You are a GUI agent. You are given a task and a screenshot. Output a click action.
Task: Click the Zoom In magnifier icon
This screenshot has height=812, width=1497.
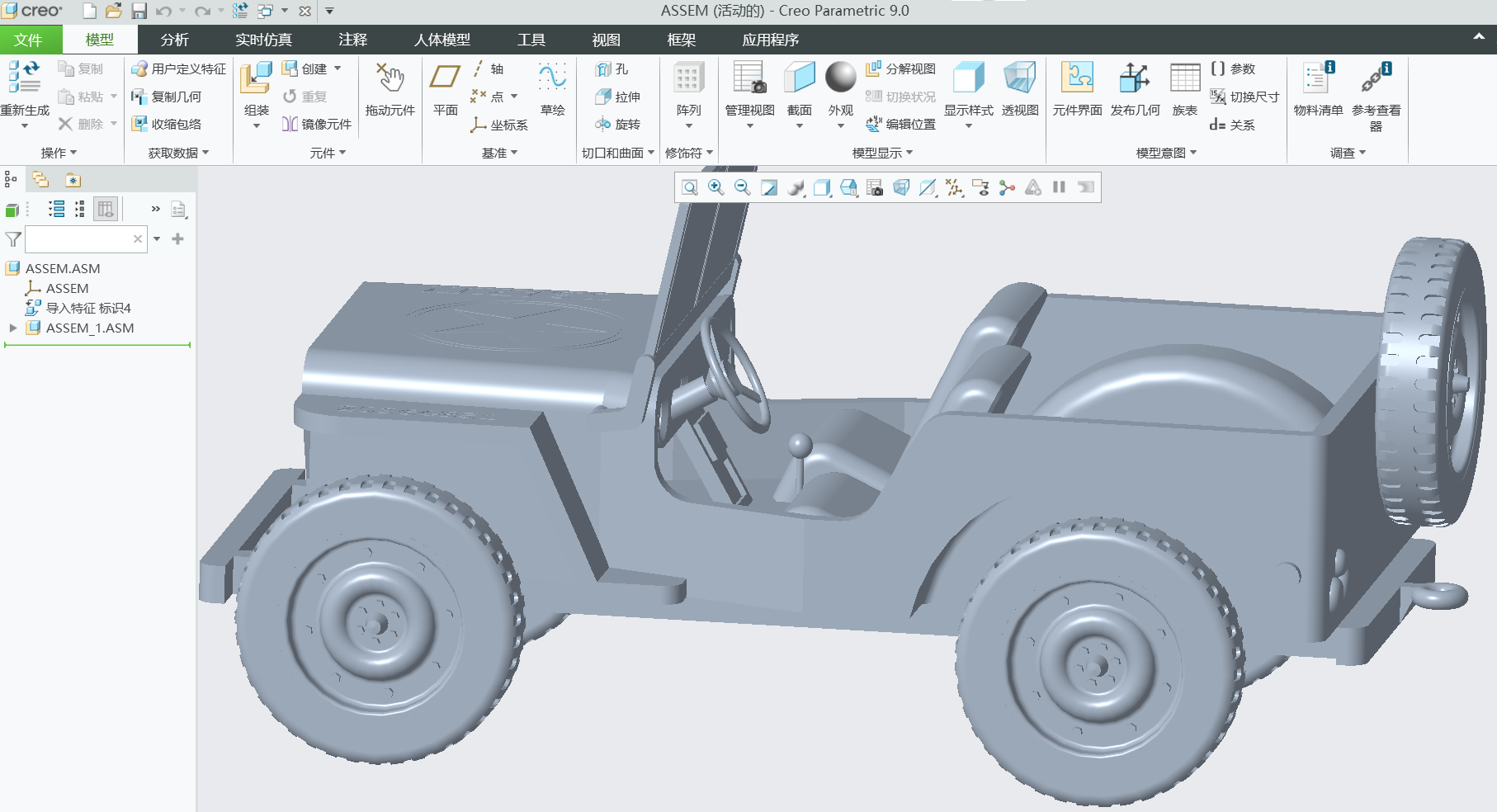[x=715, y=188]
